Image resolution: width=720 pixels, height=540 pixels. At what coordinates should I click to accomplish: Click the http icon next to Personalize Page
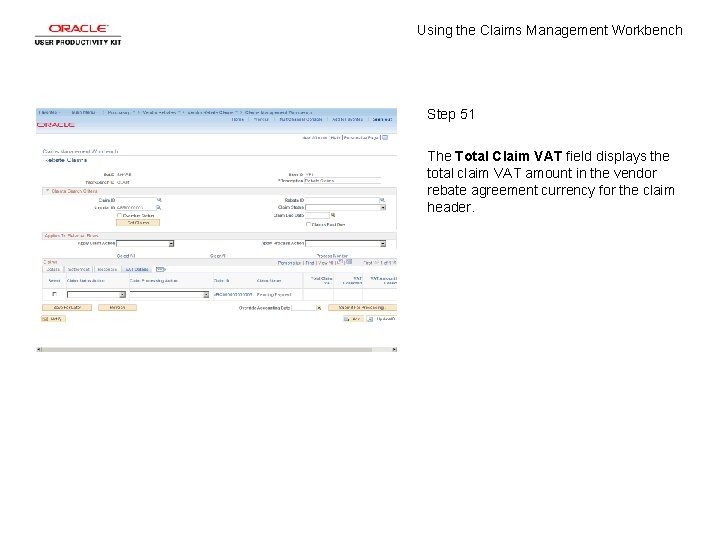(385, 137)
